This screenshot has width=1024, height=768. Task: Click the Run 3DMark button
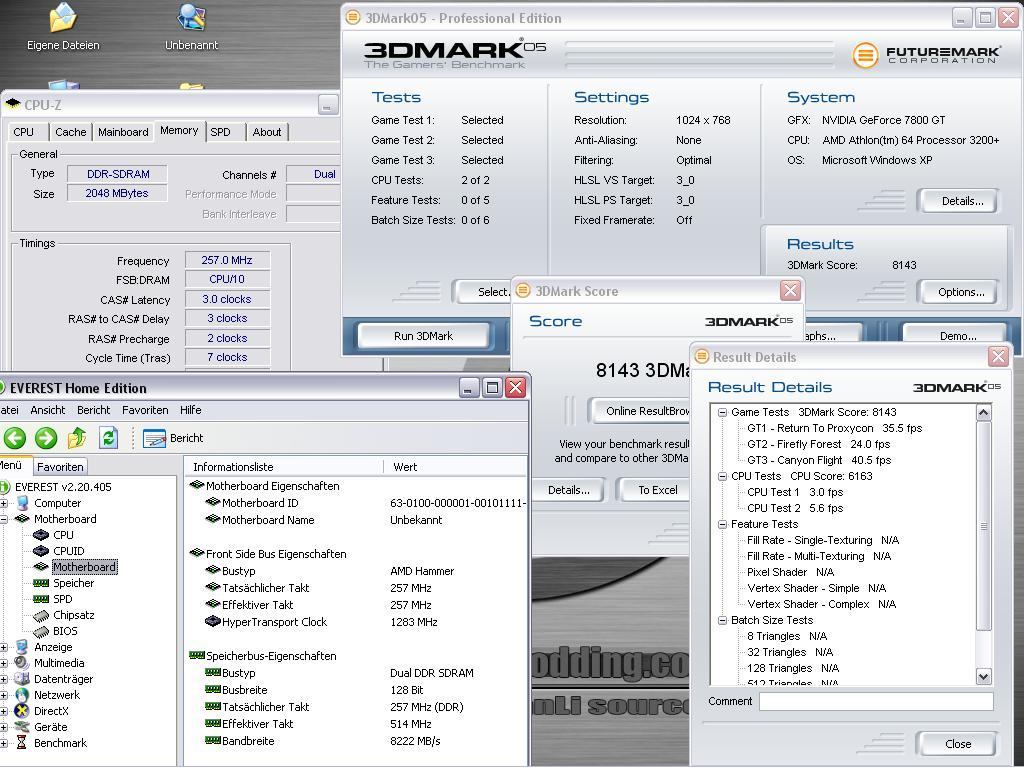[423, 336]
